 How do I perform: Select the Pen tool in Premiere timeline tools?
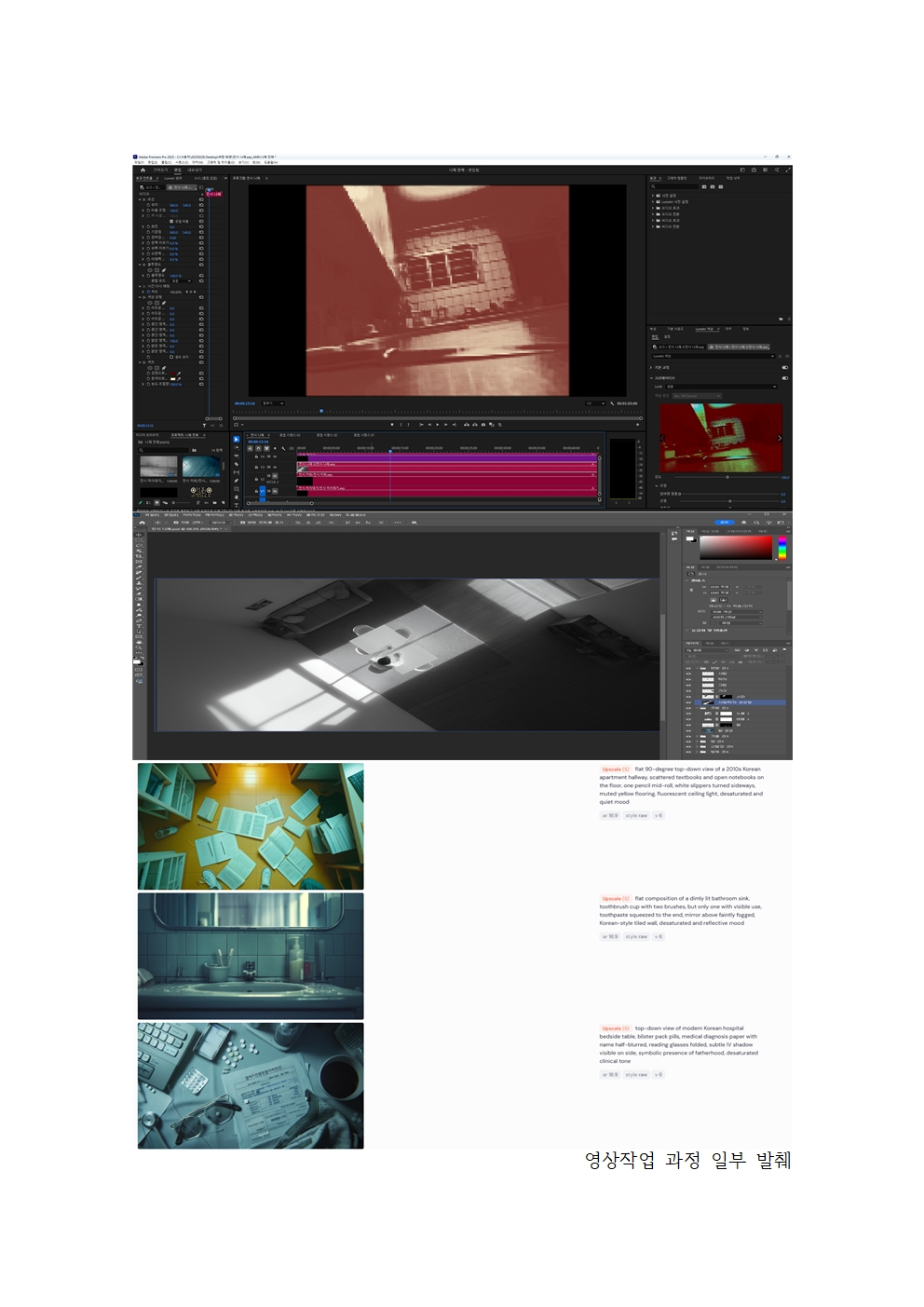(237, 481)
